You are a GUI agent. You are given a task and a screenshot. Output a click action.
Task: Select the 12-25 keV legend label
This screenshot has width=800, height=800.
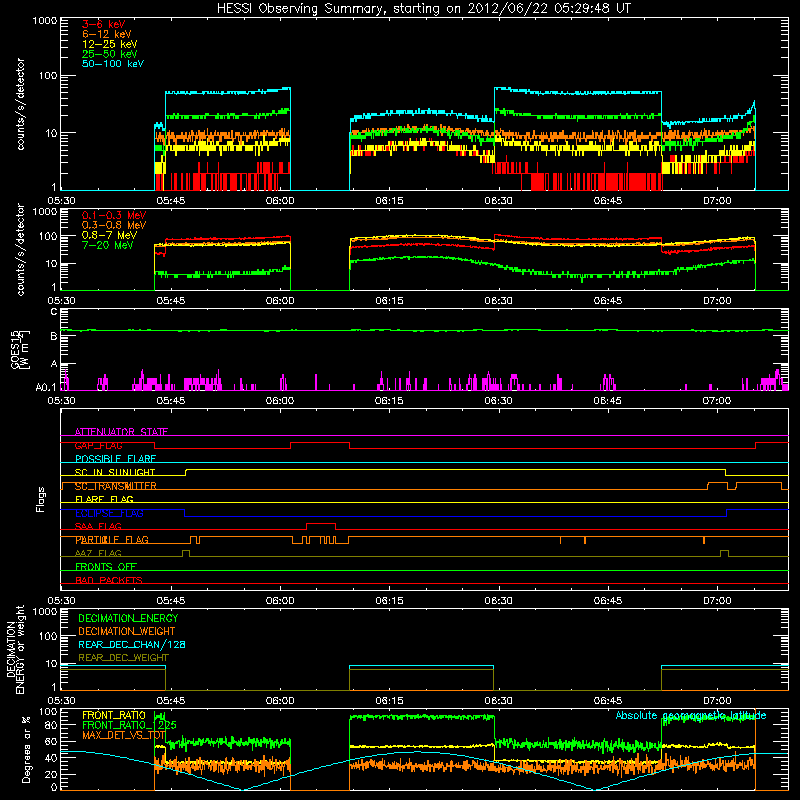click(110, 44)
